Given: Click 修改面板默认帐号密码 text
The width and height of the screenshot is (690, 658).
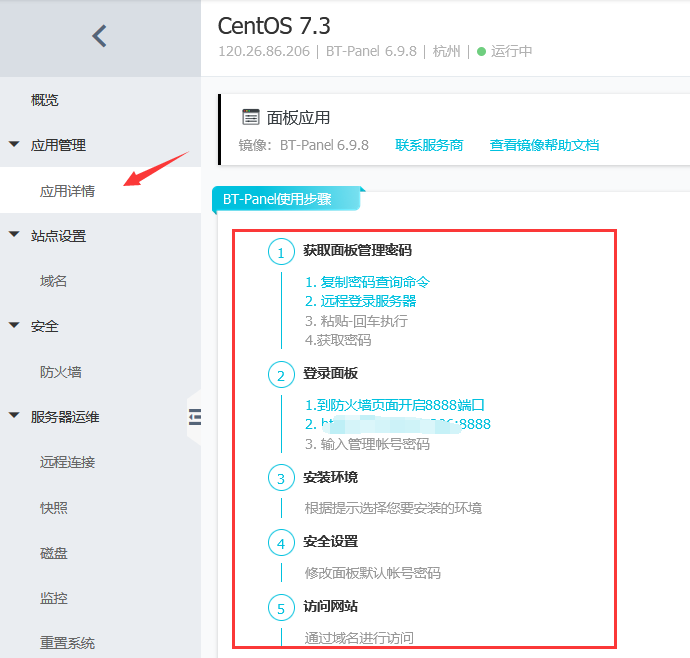Looking at the screenshot, I should (x=373, y=573).
